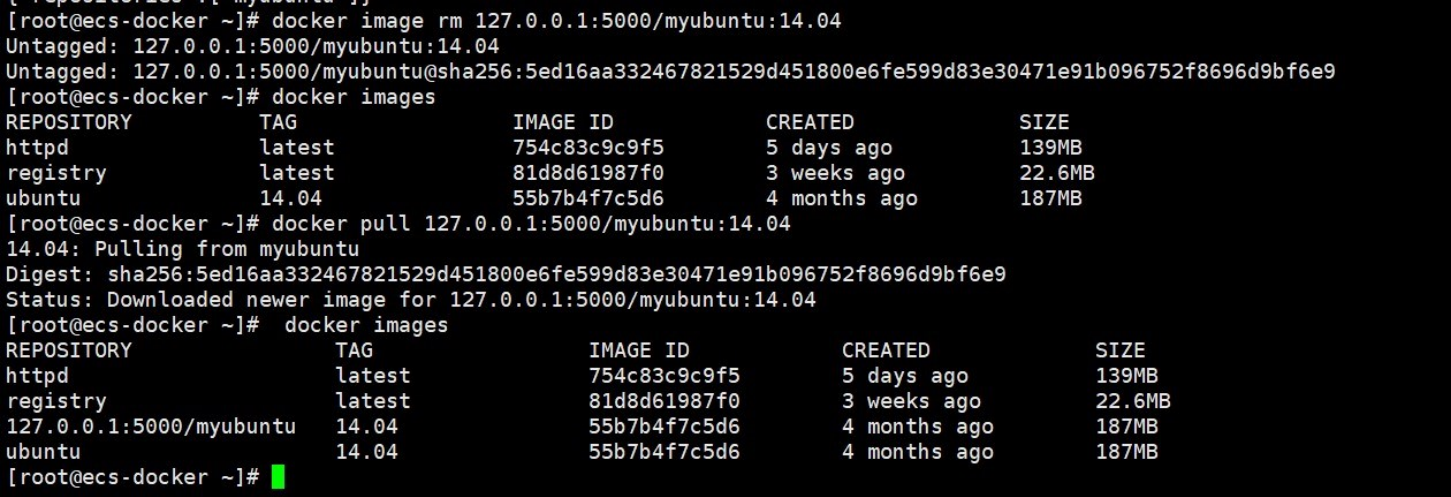Screen dimensions: 1451x497
Task: Click the ubuntu repository name in the last table row
Action: click(x=43, y=452)
